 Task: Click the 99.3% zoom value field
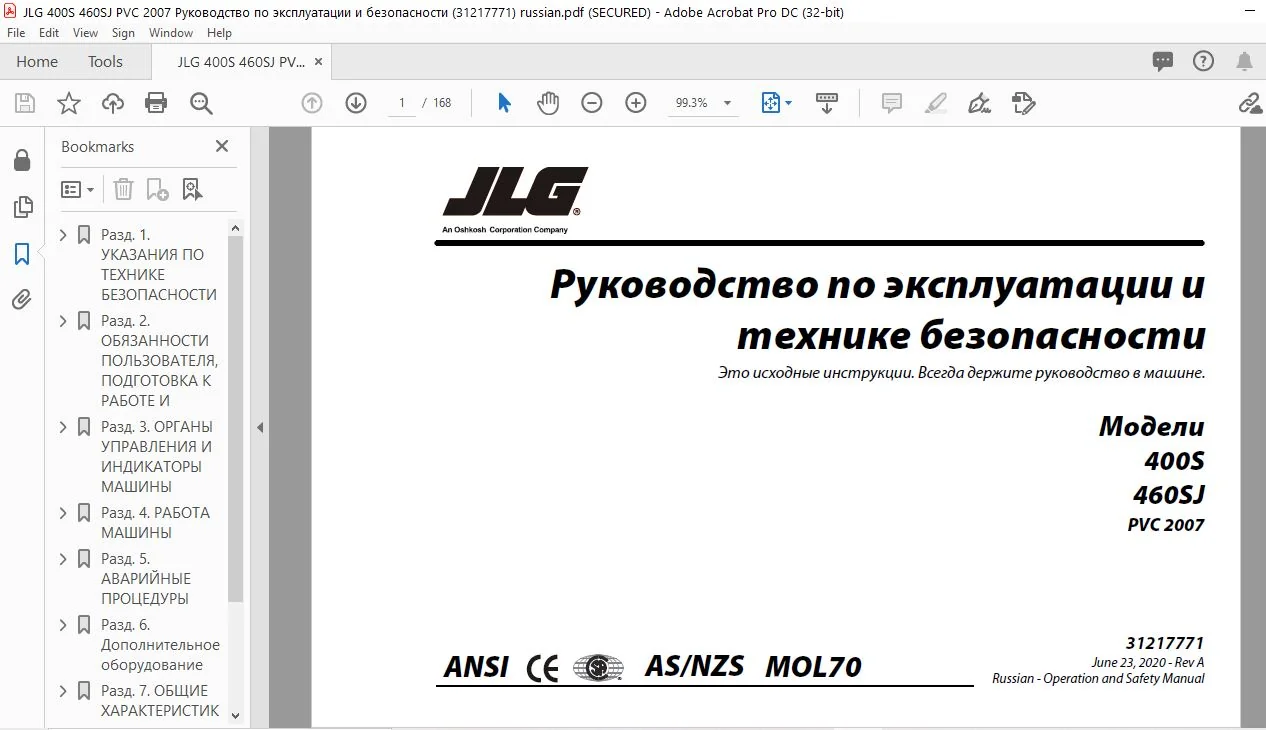click(x=691, y=103)
